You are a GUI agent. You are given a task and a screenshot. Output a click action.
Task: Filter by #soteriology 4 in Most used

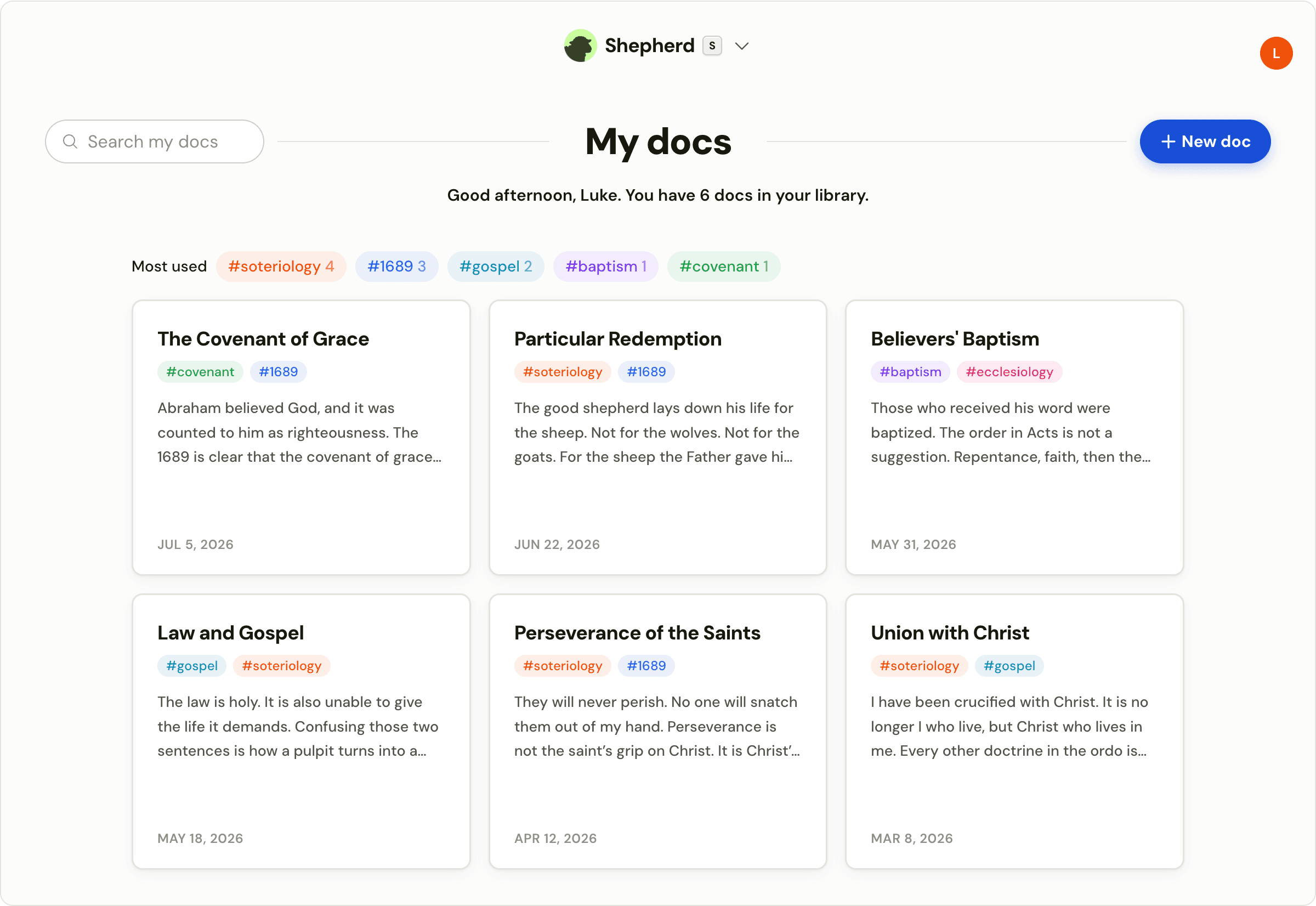[281, 266]
